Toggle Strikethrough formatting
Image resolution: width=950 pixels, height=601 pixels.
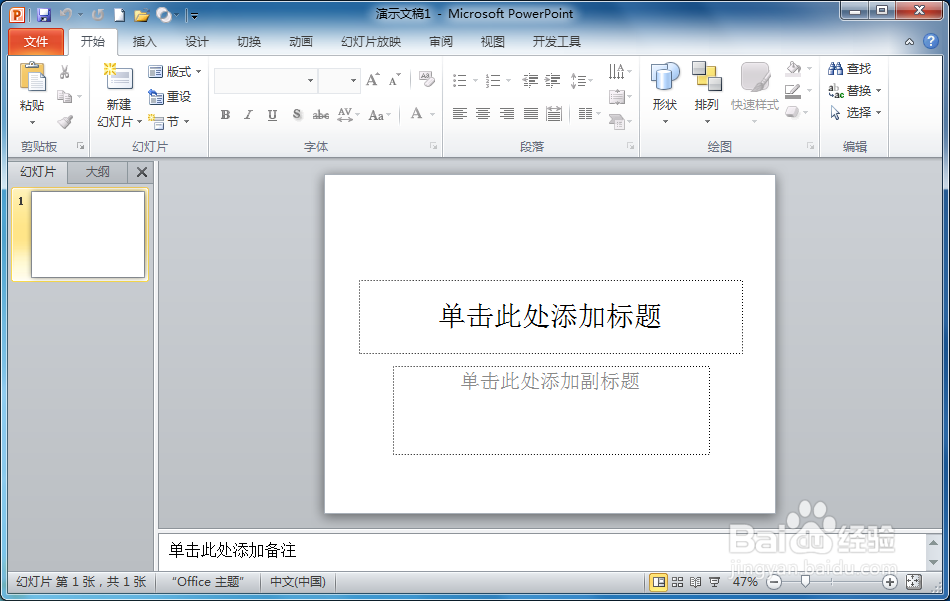[x=321, y=115]
